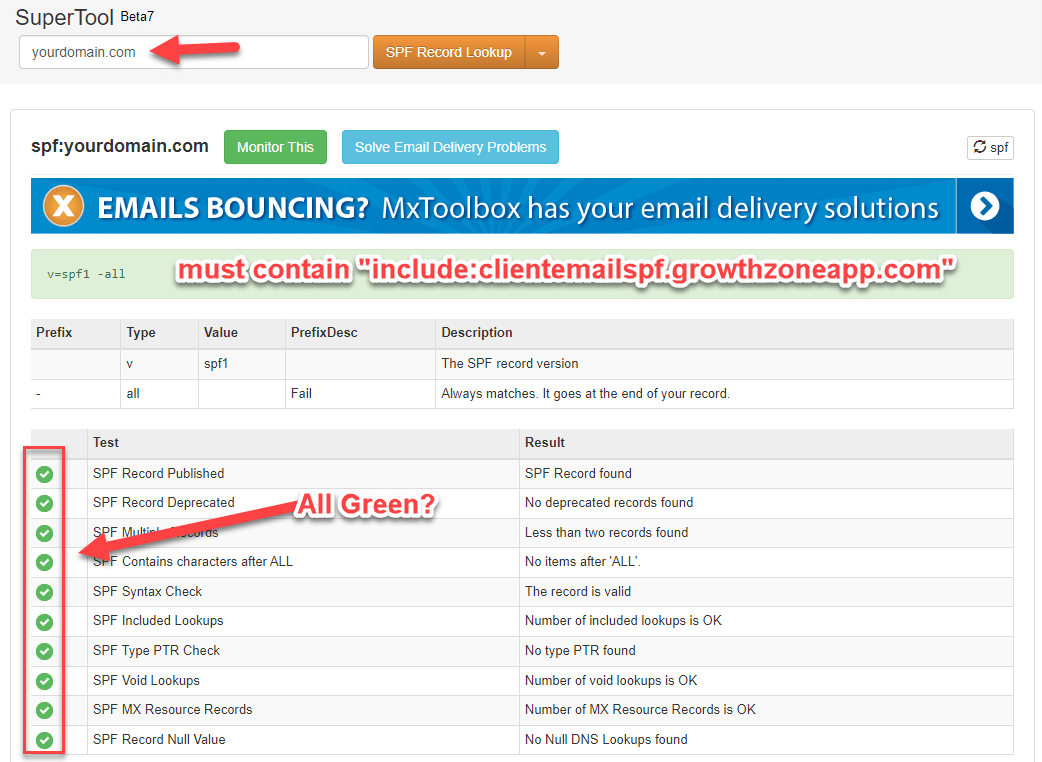Viewport: 1042px width, 762px height.
Task: Click the green check for SPF Record Null Value
Action: [x=44, y=740]
